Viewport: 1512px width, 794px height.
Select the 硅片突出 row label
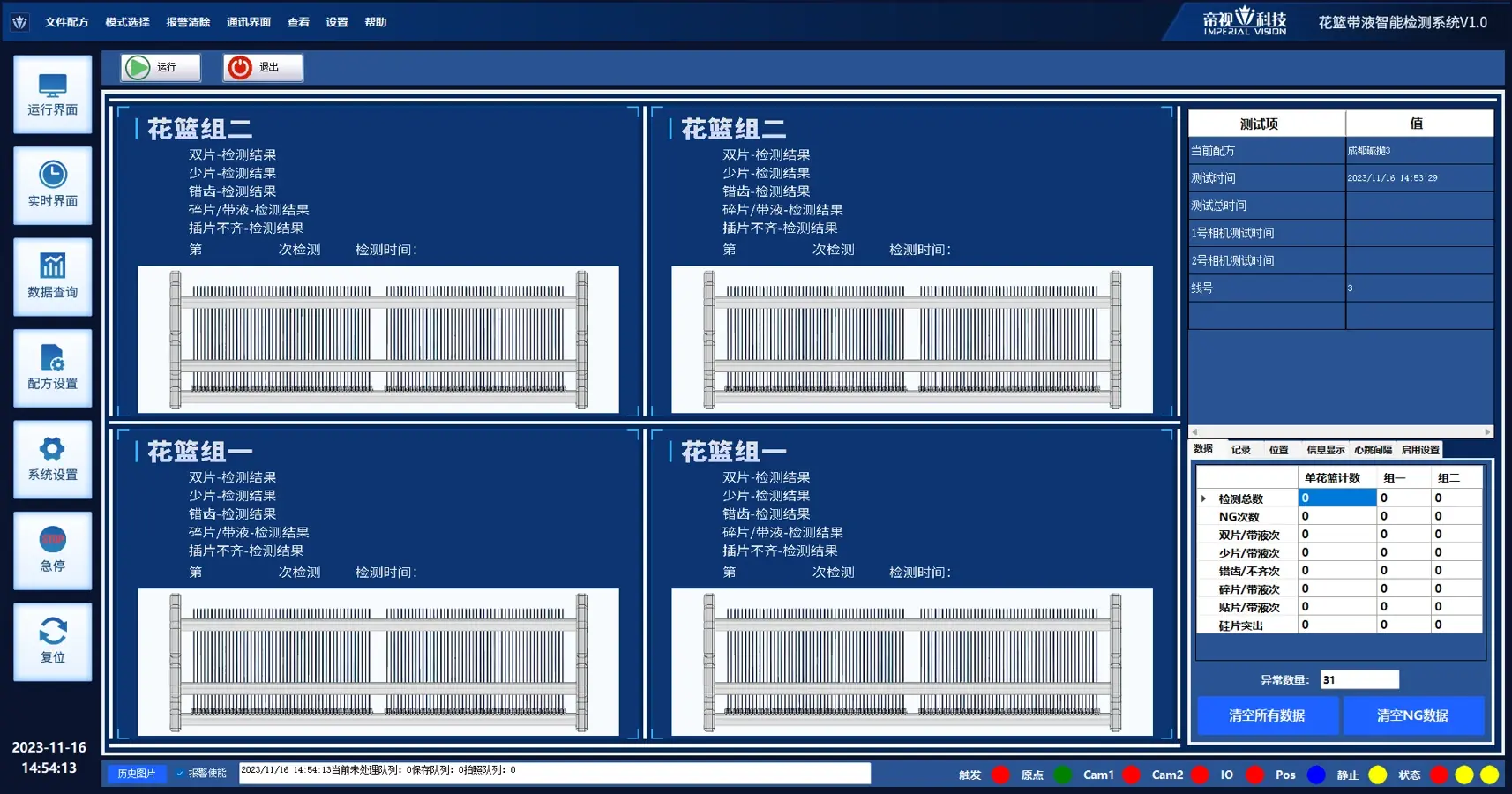1241,625
